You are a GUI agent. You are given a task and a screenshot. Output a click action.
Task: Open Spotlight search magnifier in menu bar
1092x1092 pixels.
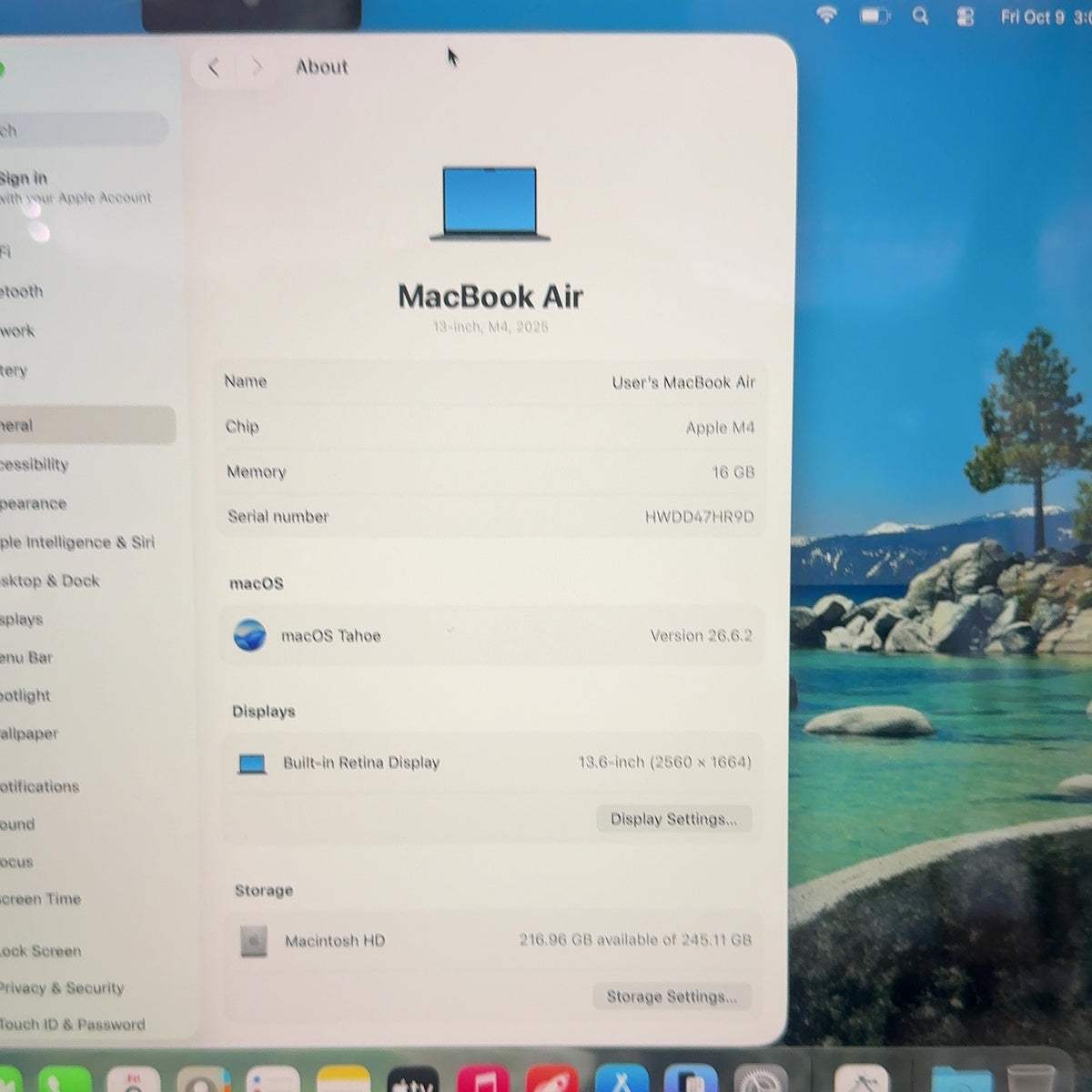point(920,15)
